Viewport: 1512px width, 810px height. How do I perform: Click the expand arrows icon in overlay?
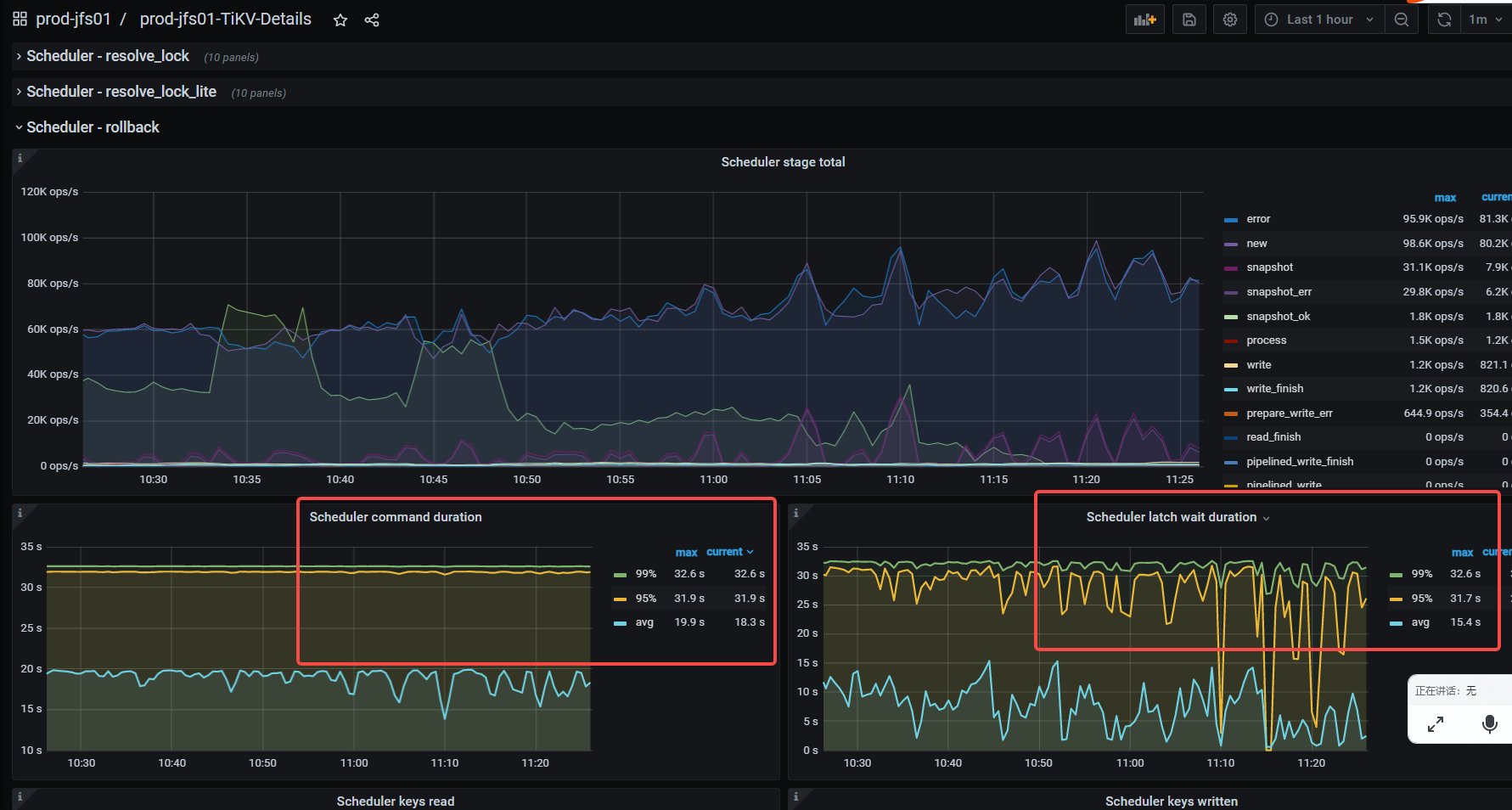pyautogui.click(x=1436, y=723)
